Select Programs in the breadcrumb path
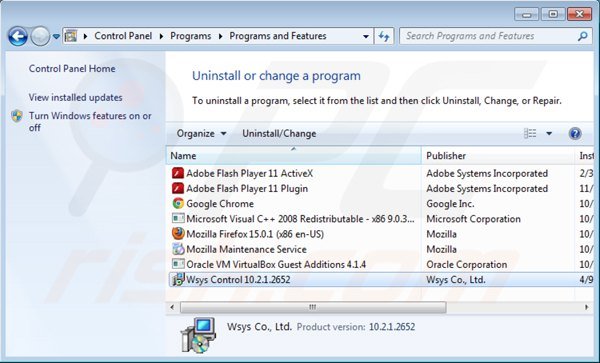Viewport: 600px width, 363px height. click(x=191, y=36)
